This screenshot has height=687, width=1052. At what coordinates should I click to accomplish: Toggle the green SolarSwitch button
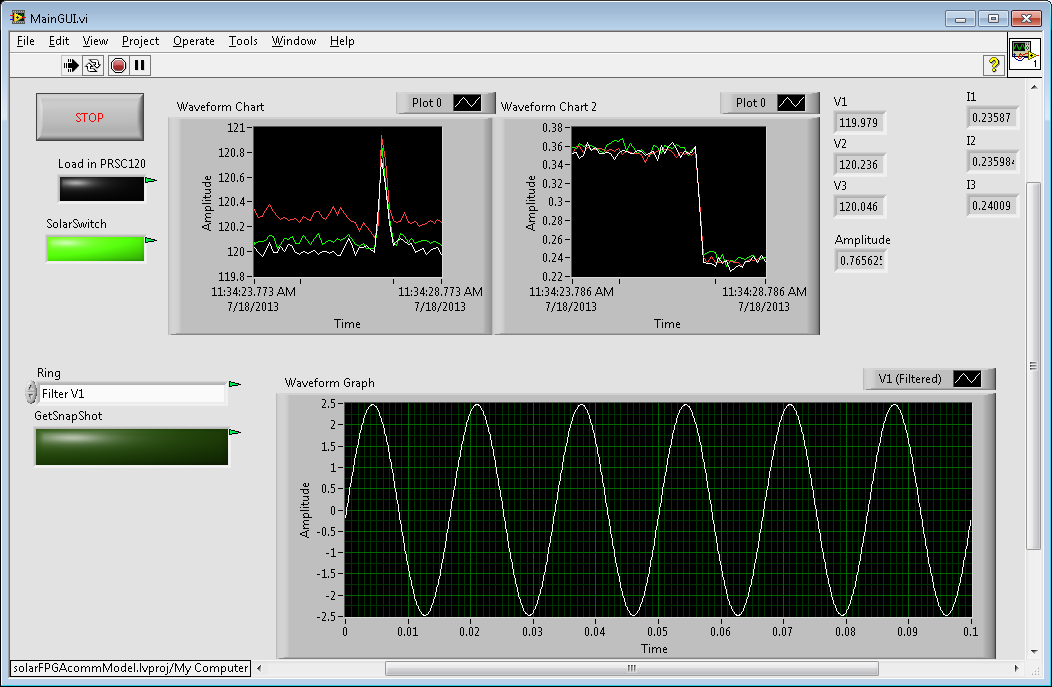click(95, 248)
